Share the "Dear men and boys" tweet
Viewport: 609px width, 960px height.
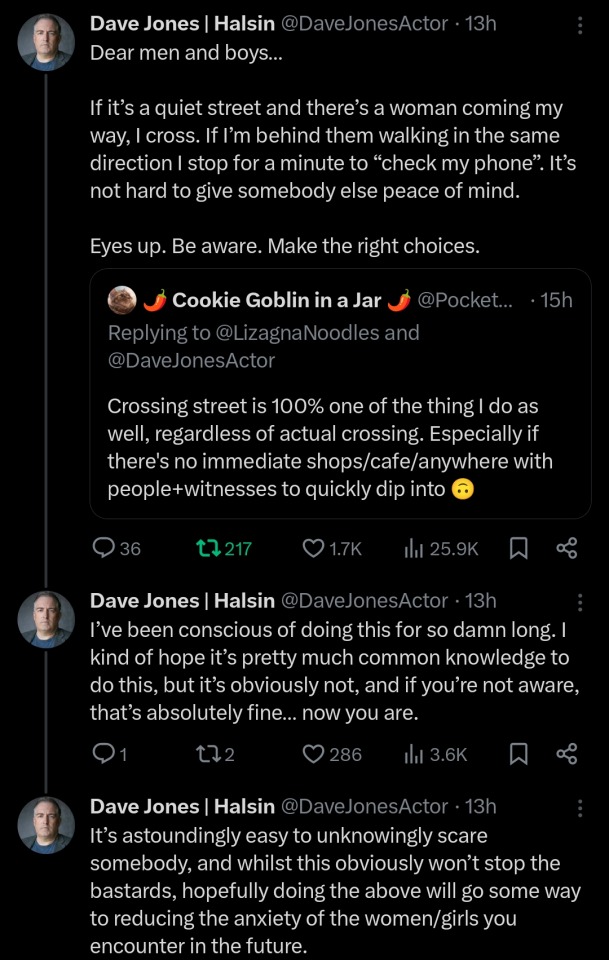(x=566, y=548)
